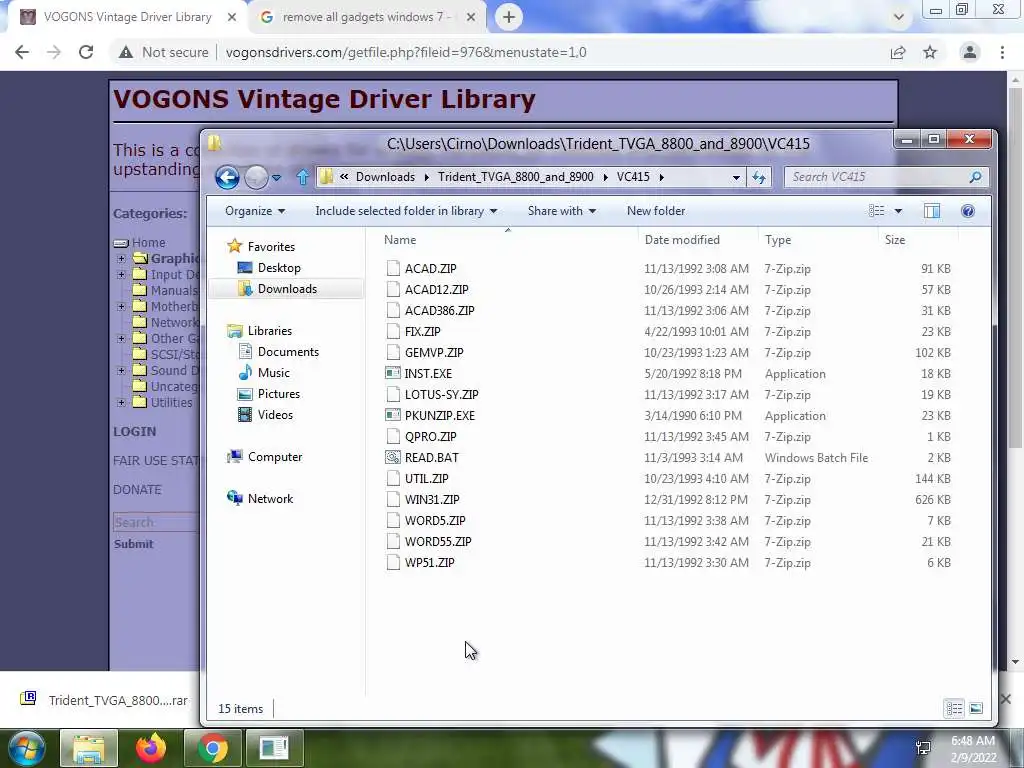
Task: Open Include selected folder in library menu
Action: [x=406, y=211]
